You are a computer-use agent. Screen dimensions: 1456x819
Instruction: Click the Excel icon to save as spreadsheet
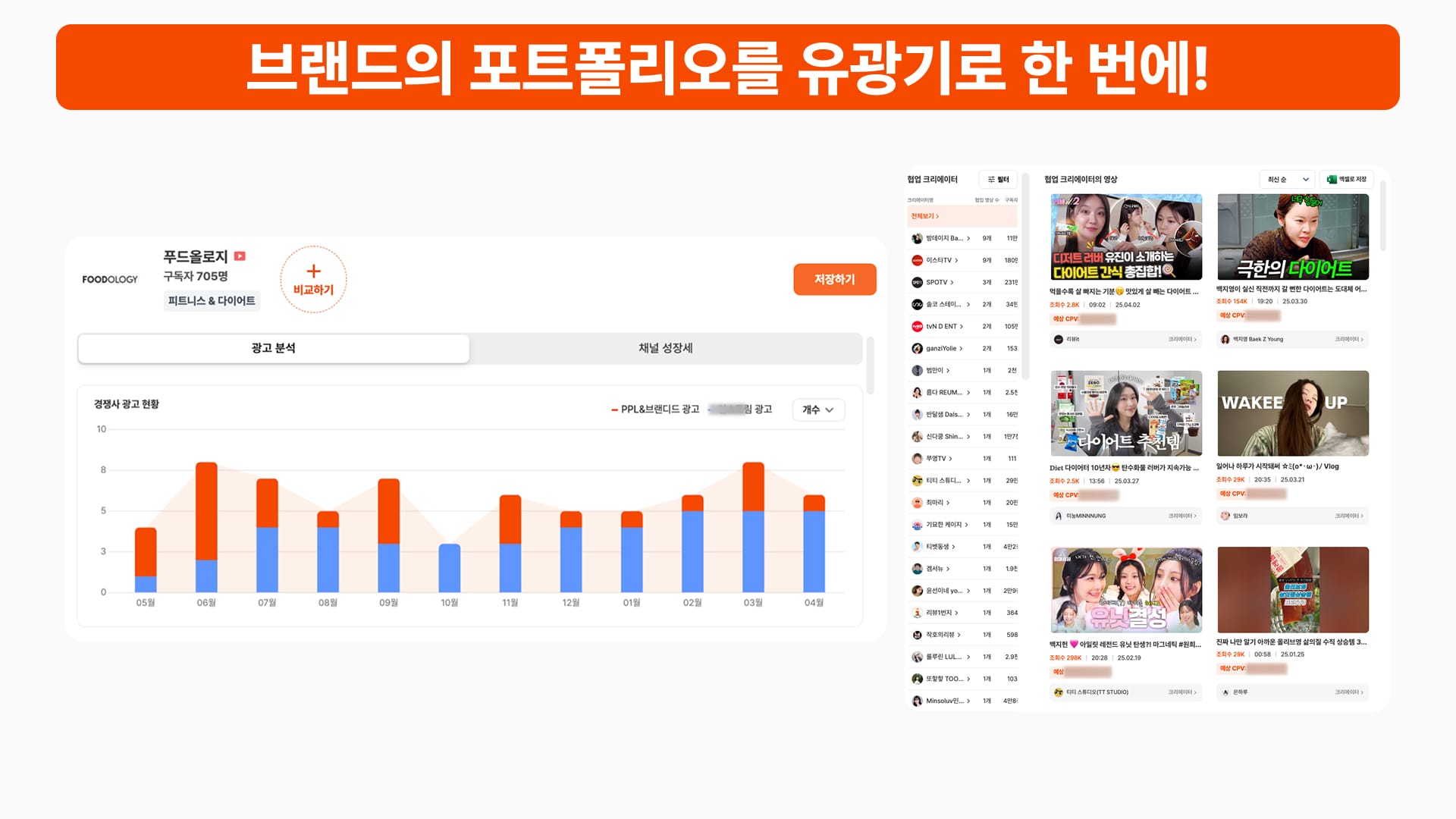[x=1332, y=180]
